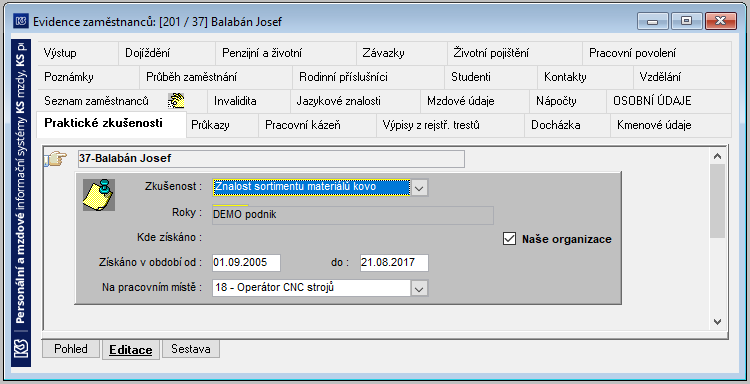Toggle the Naše organizace checkbox
Screen dimensions: 750x384
(x=509, y=239)
